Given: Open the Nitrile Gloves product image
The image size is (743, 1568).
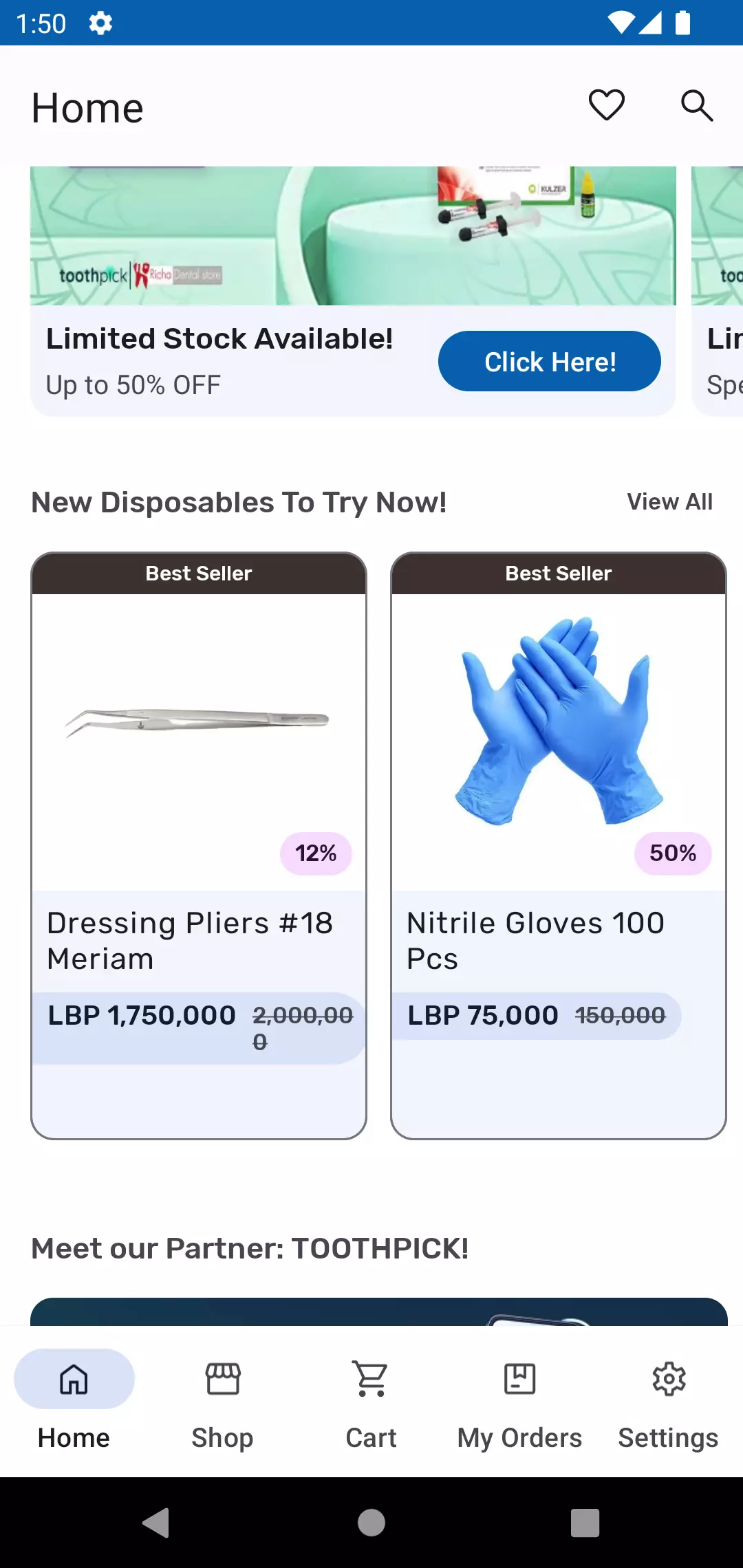Looking at the screenshot, I should point(559,722).
